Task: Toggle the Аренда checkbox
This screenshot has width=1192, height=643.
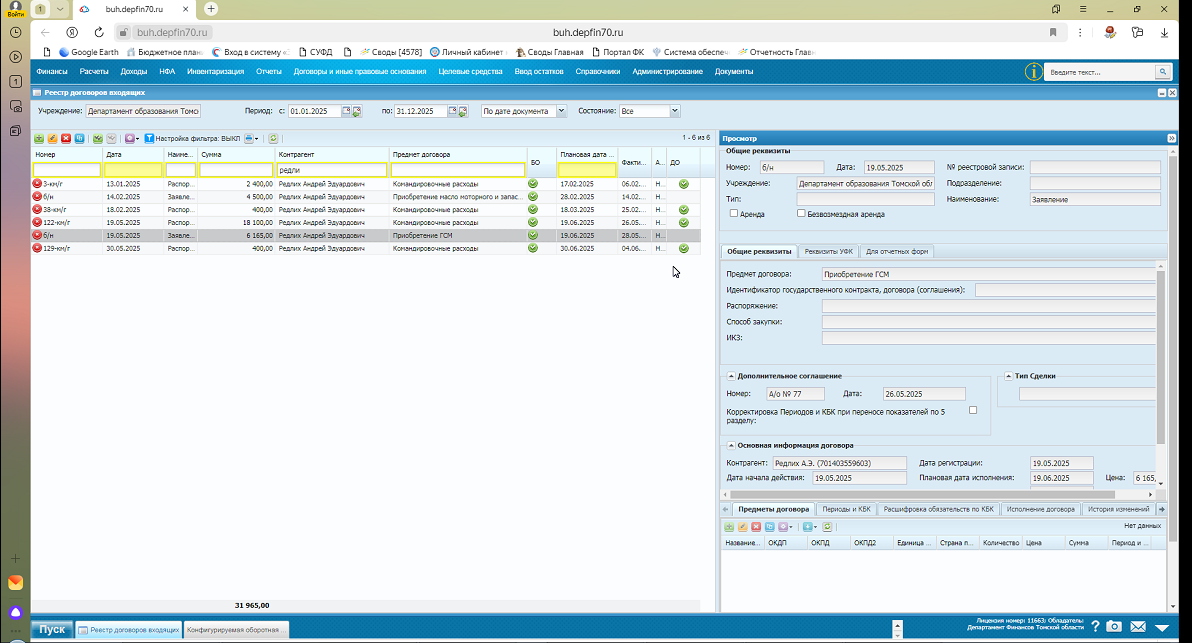Action: pyautogui.click(x=734, y=214)
